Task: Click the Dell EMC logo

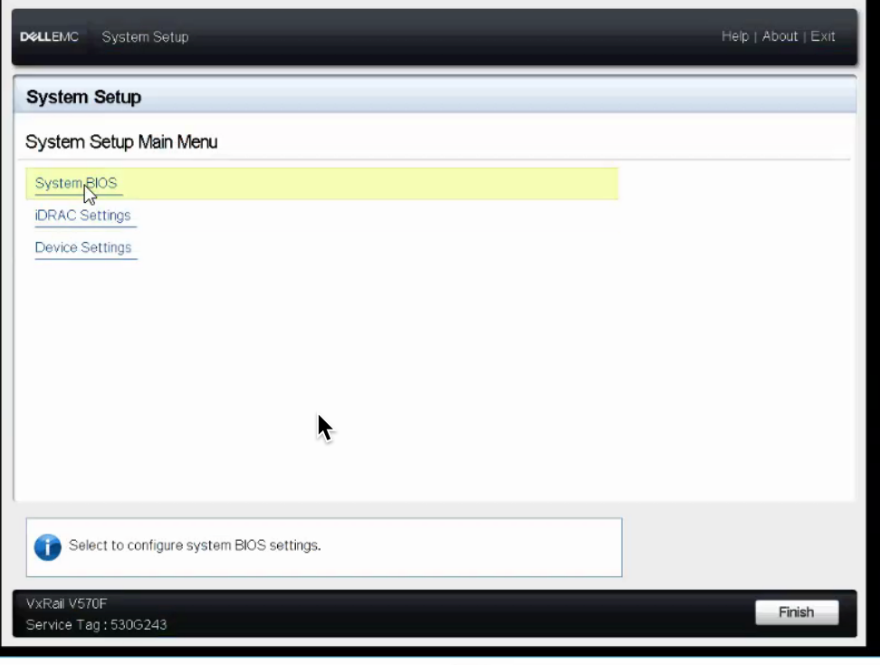Action: click(x=49, y=37)
